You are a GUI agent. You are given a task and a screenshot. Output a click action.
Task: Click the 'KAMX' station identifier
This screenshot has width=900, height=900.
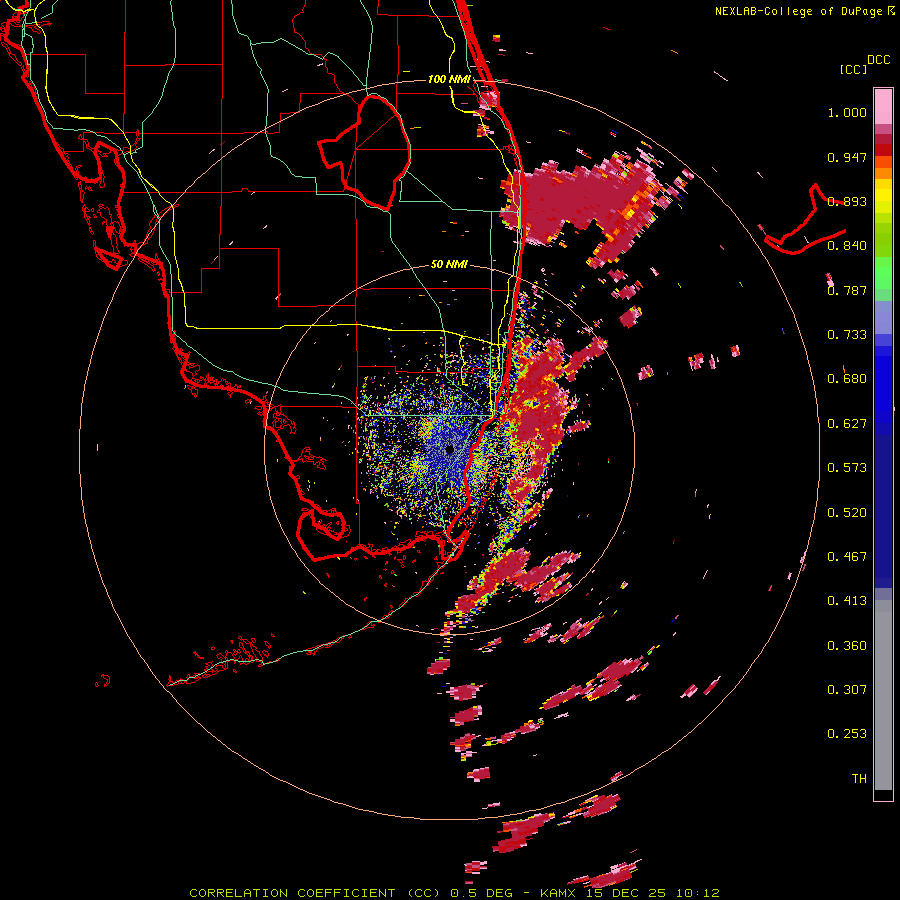(x=559, y=893)
